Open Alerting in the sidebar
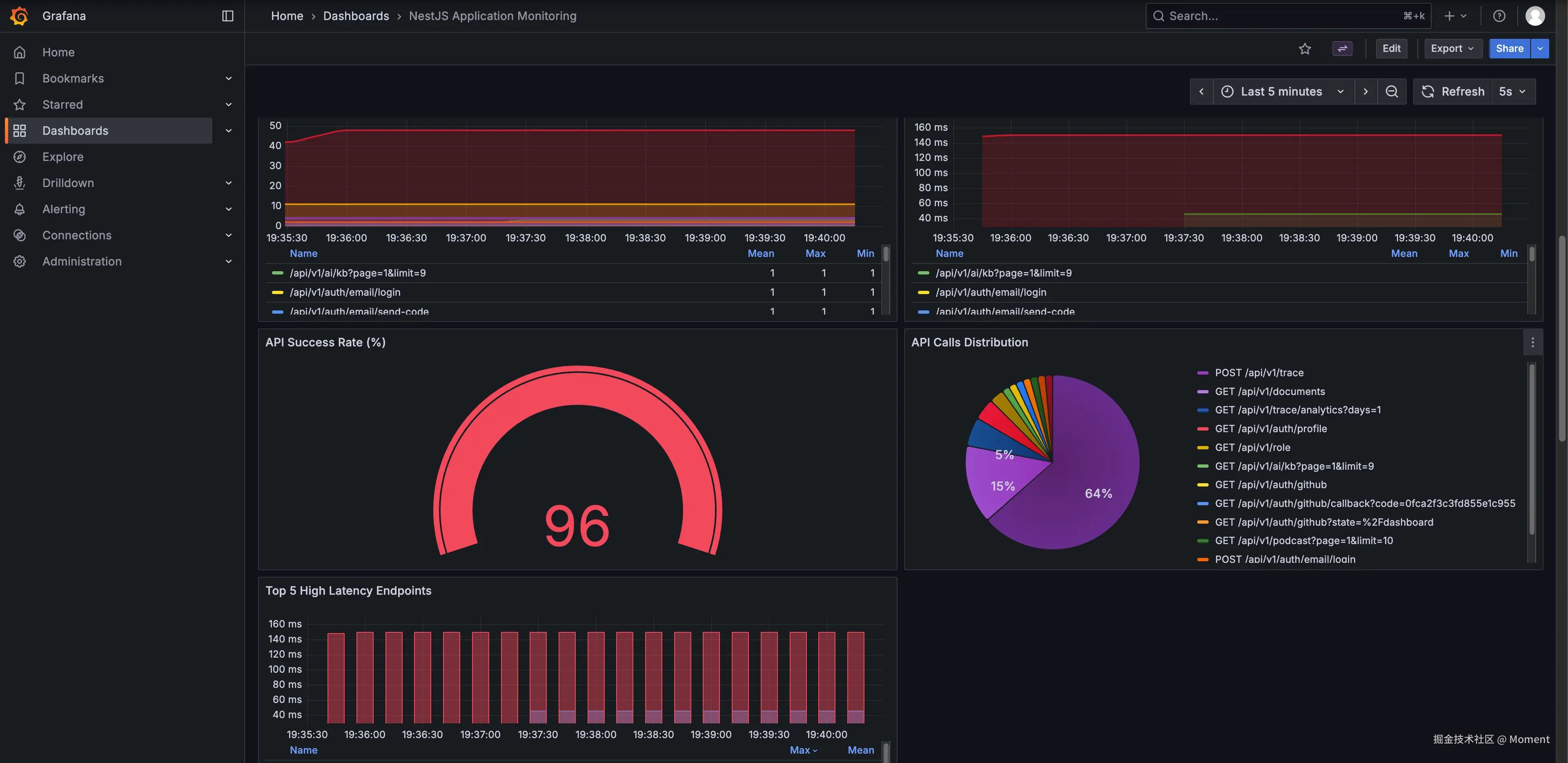 coord(63,209)
